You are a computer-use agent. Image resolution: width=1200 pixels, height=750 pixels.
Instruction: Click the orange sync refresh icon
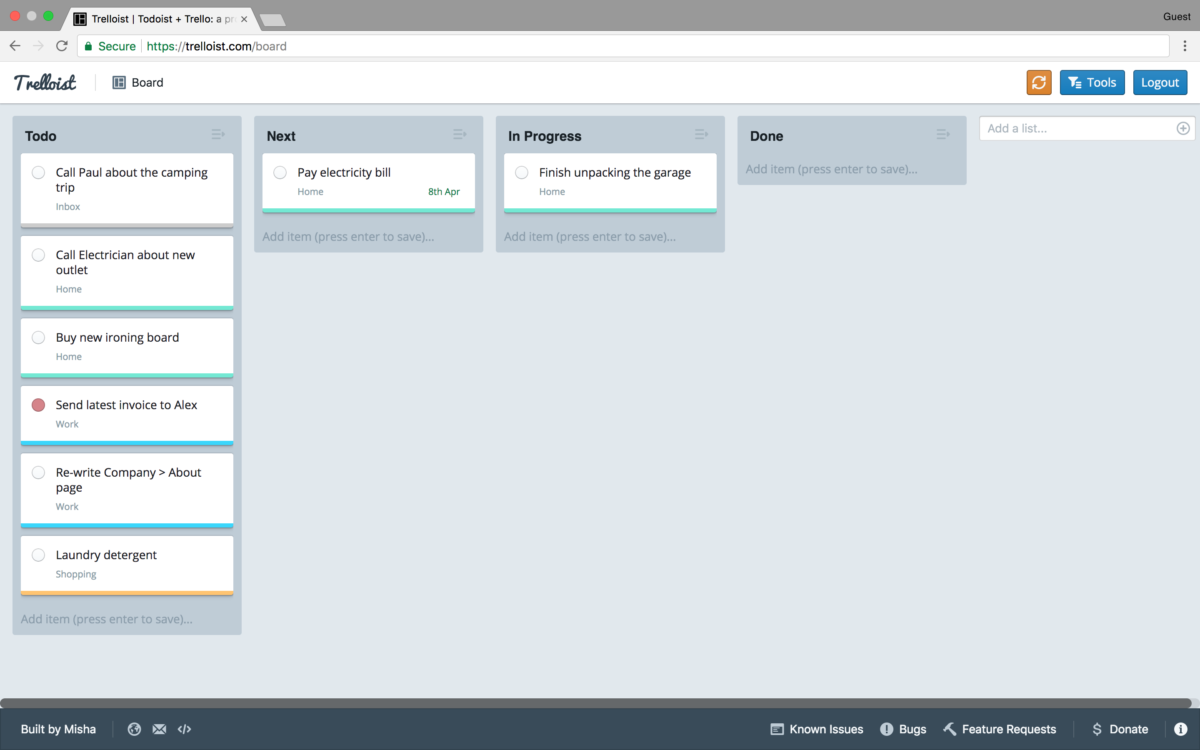pos(1039,82)
